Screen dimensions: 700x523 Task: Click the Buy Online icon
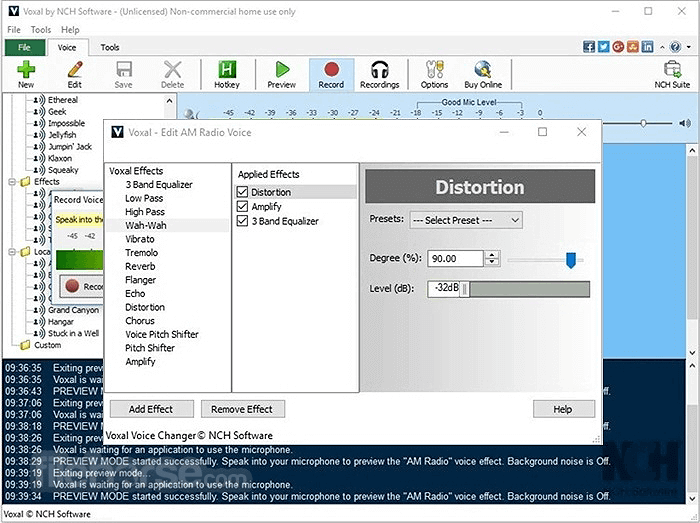[483, 70]
